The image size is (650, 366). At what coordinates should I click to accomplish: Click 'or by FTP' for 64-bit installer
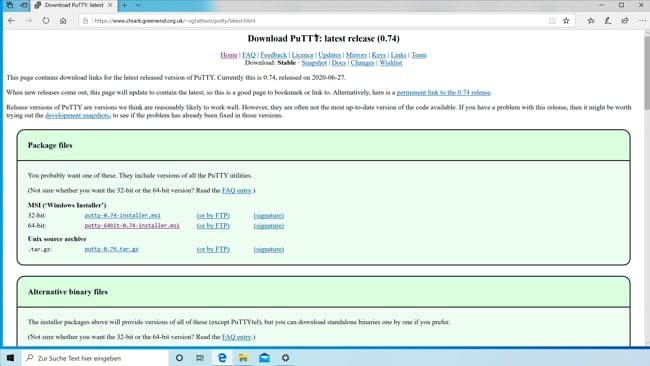pyautogui.click(x=213, y=226)
